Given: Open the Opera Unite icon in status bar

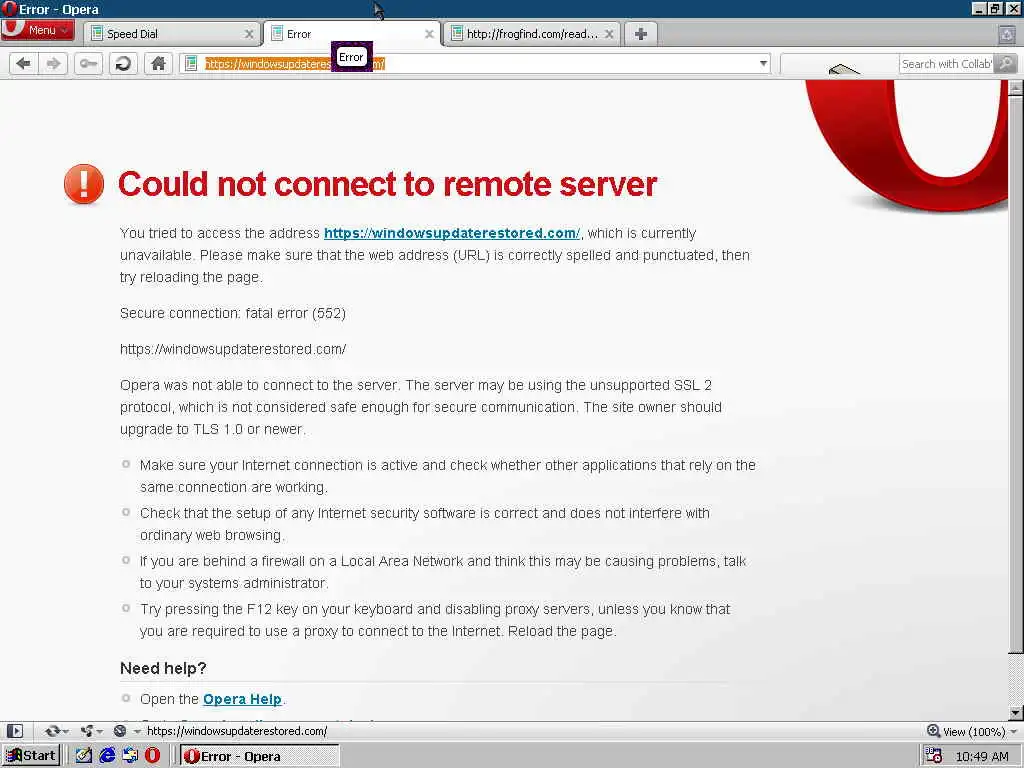Looking at the screenshot, I should coord(86,731).
